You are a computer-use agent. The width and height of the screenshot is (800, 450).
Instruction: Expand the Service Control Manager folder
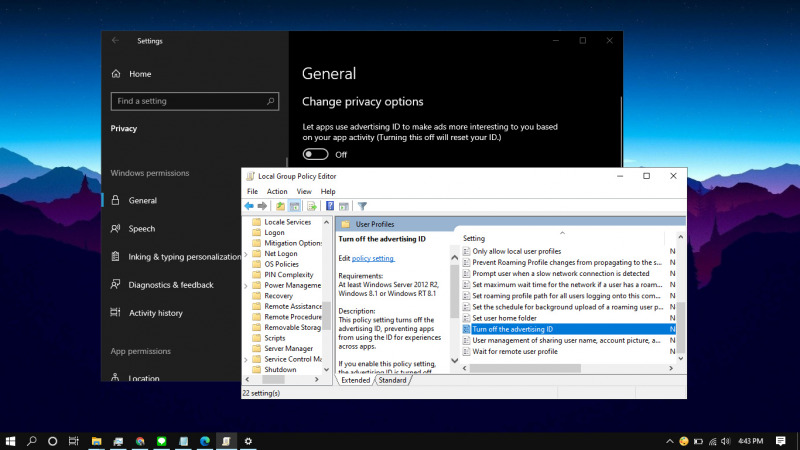point(246,359)
